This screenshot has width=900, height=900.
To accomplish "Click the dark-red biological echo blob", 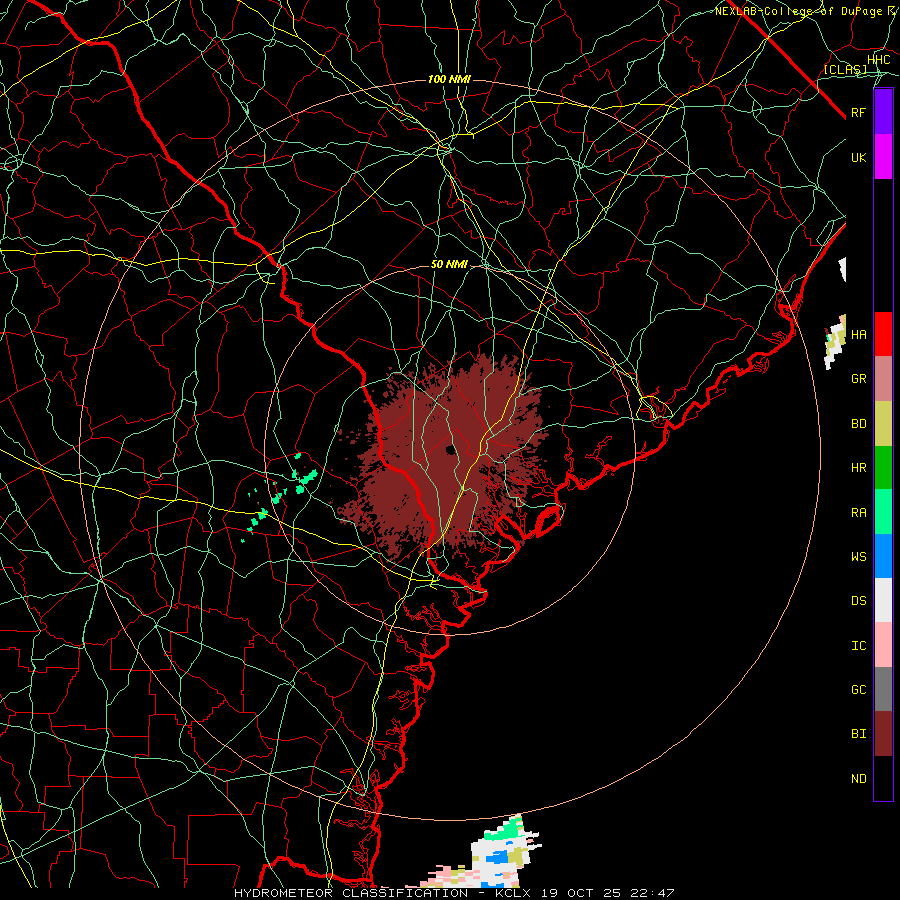I will pyautogui.click(x=442, y=459).
